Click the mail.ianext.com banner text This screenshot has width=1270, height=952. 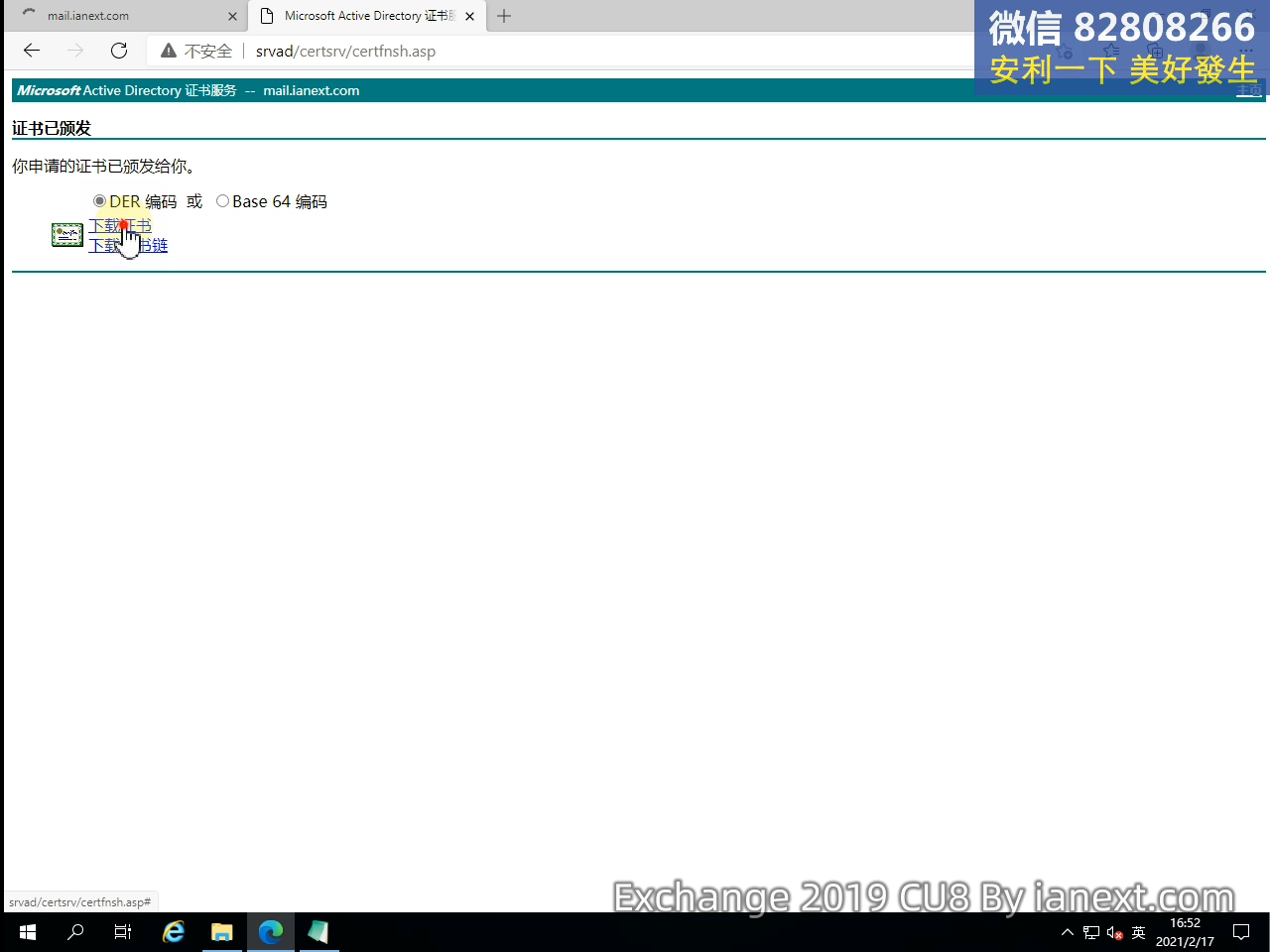[312, 90]
